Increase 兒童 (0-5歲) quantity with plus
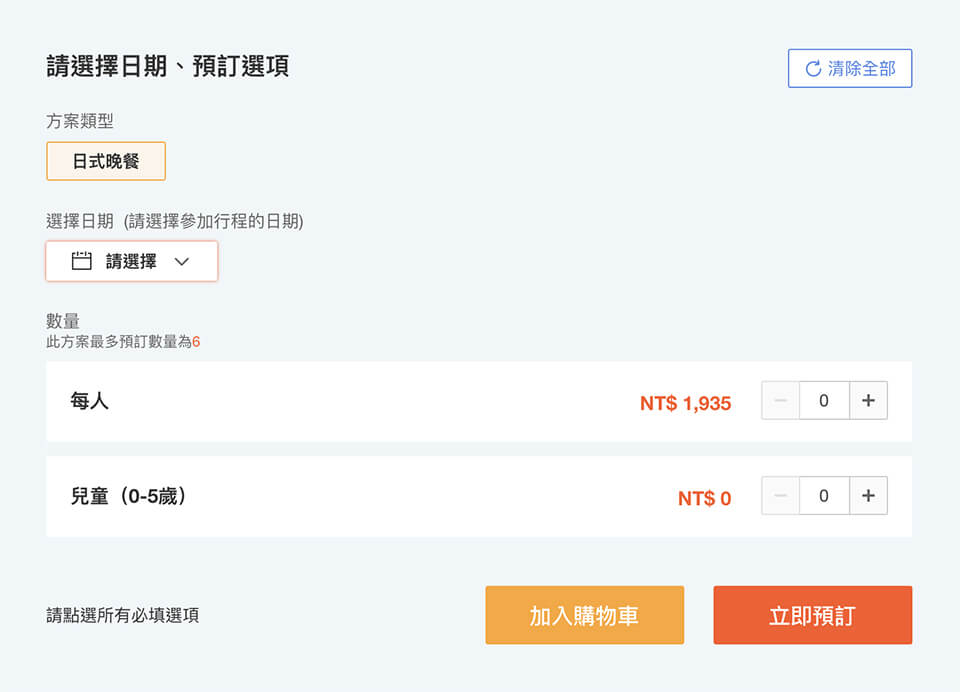 [x=868, y=495]
